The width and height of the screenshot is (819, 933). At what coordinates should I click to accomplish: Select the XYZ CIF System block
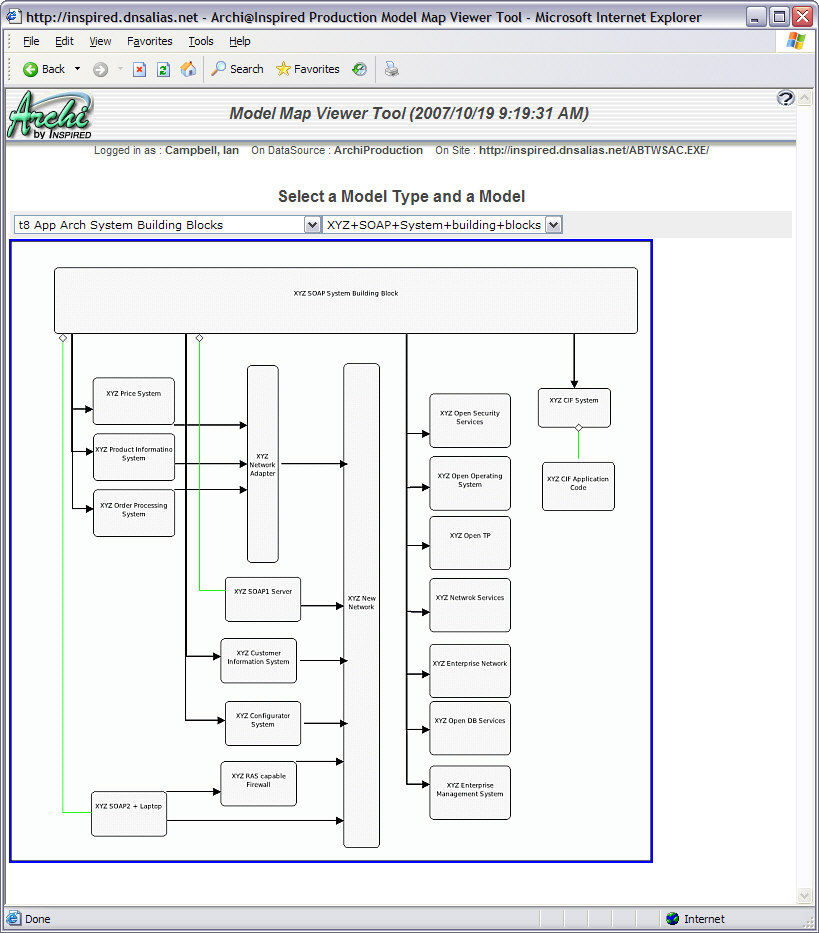574,407
